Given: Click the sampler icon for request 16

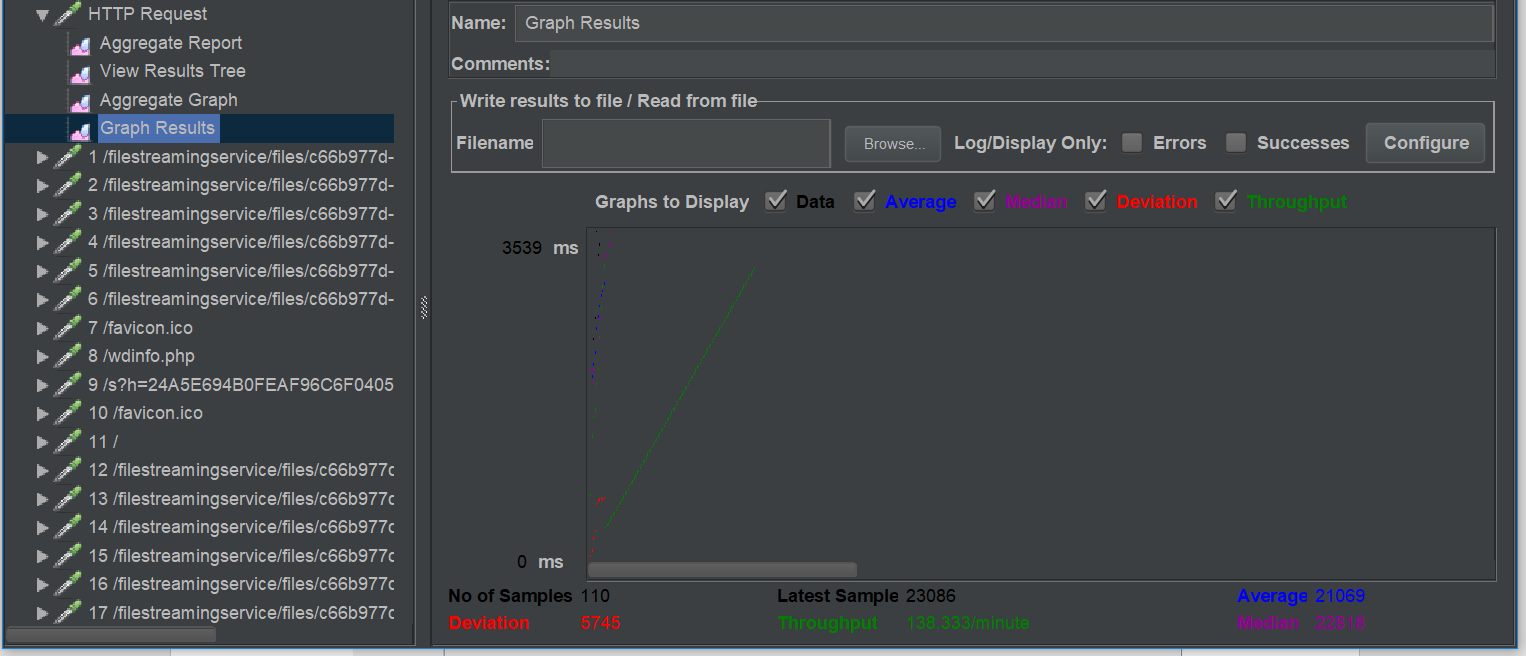Looking at the screenshot, I should click(68, 584).
